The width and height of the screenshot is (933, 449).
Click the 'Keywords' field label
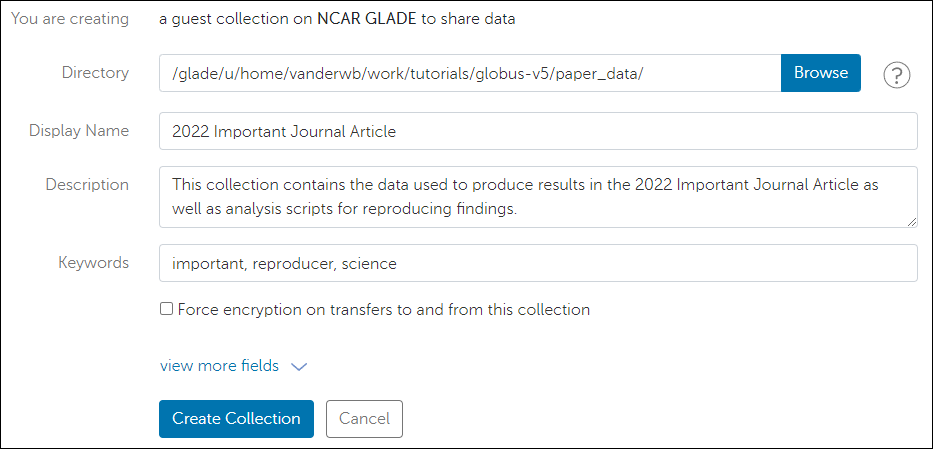point(94,263)
